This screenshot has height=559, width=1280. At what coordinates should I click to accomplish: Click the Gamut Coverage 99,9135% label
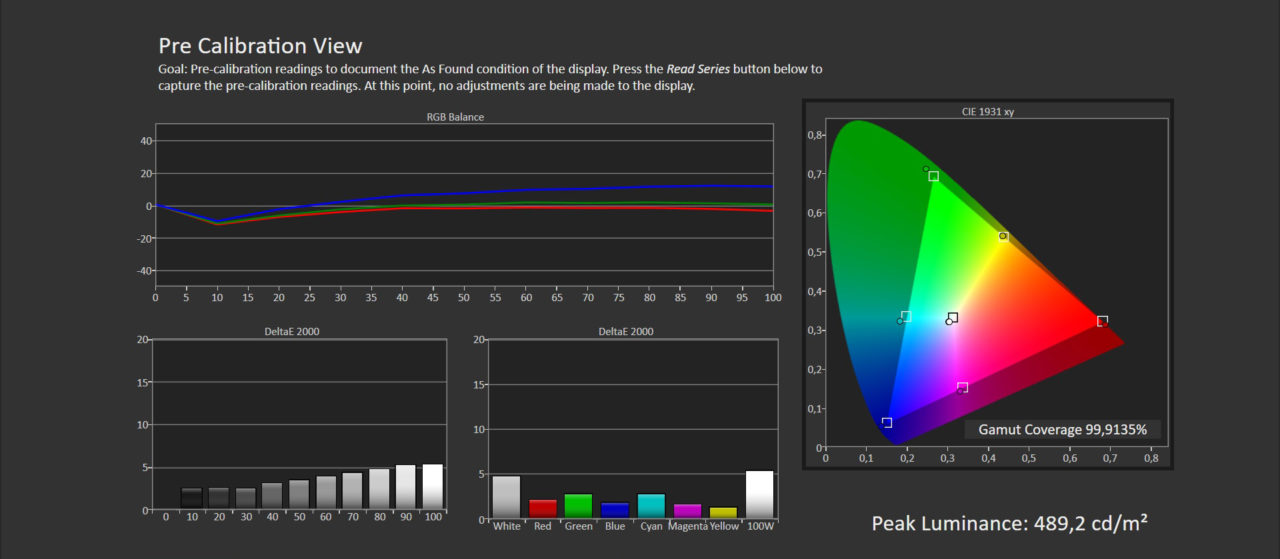[1063, 430]
